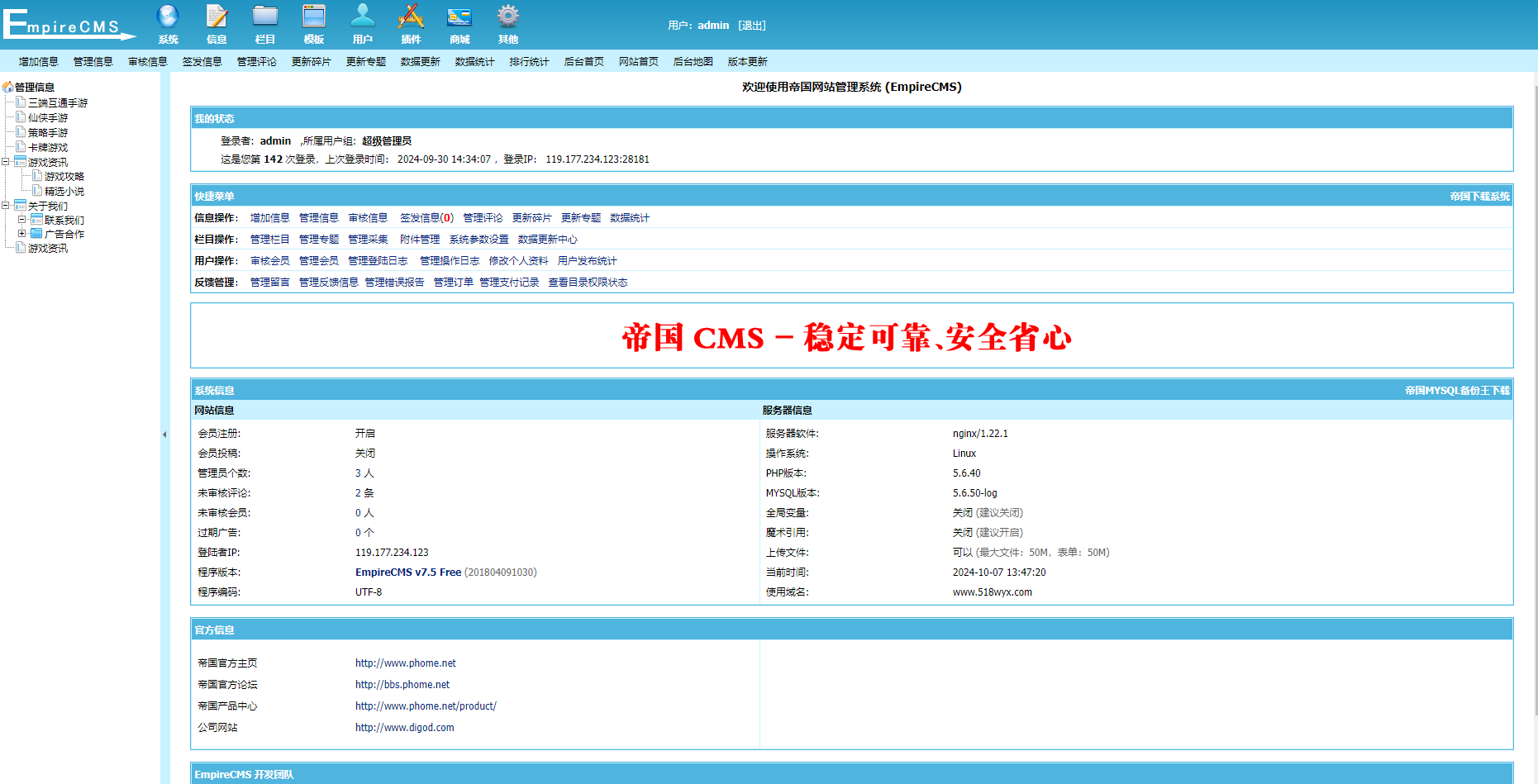
Task: Open the 管理错误报告 quick link
Action: coord(395,283)
